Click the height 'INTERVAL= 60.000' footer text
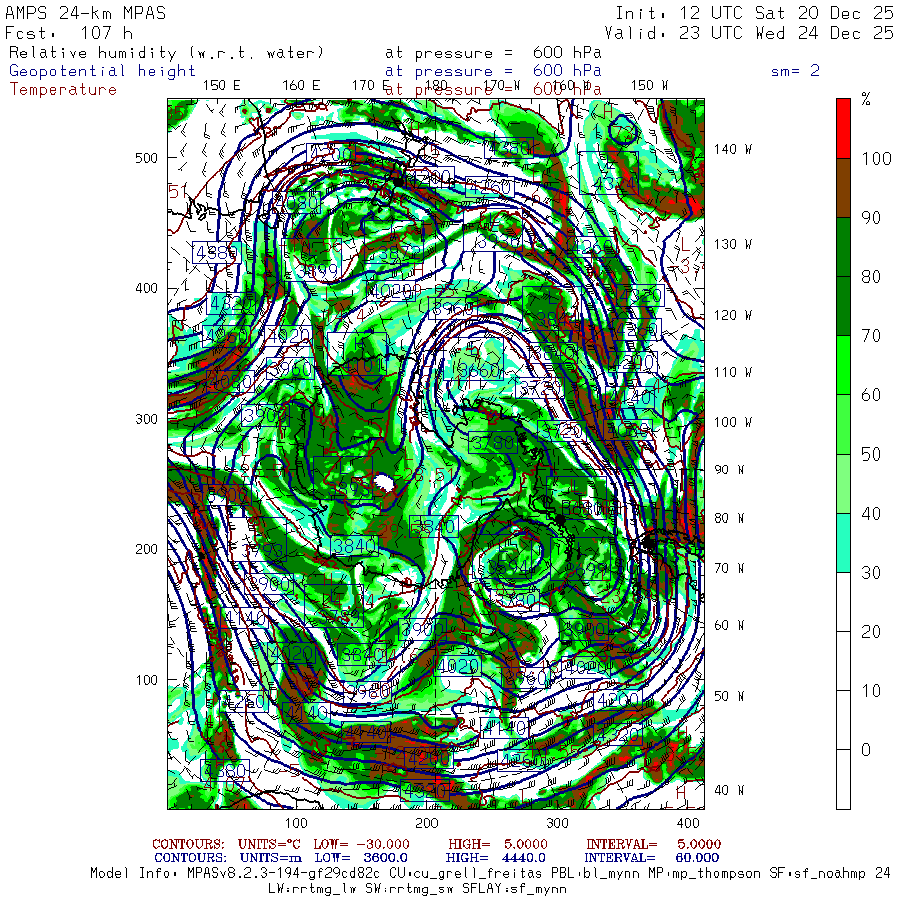 [x=653, y=858]
